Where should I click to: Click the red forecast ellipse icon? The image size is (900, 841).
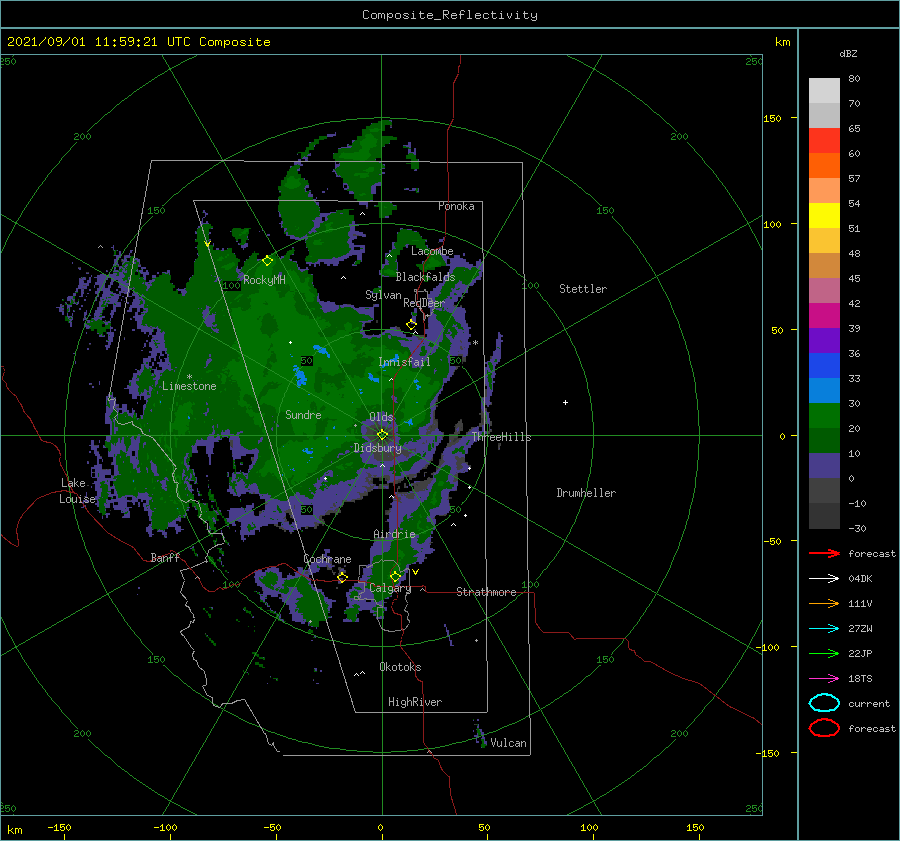tap(824, 728)
